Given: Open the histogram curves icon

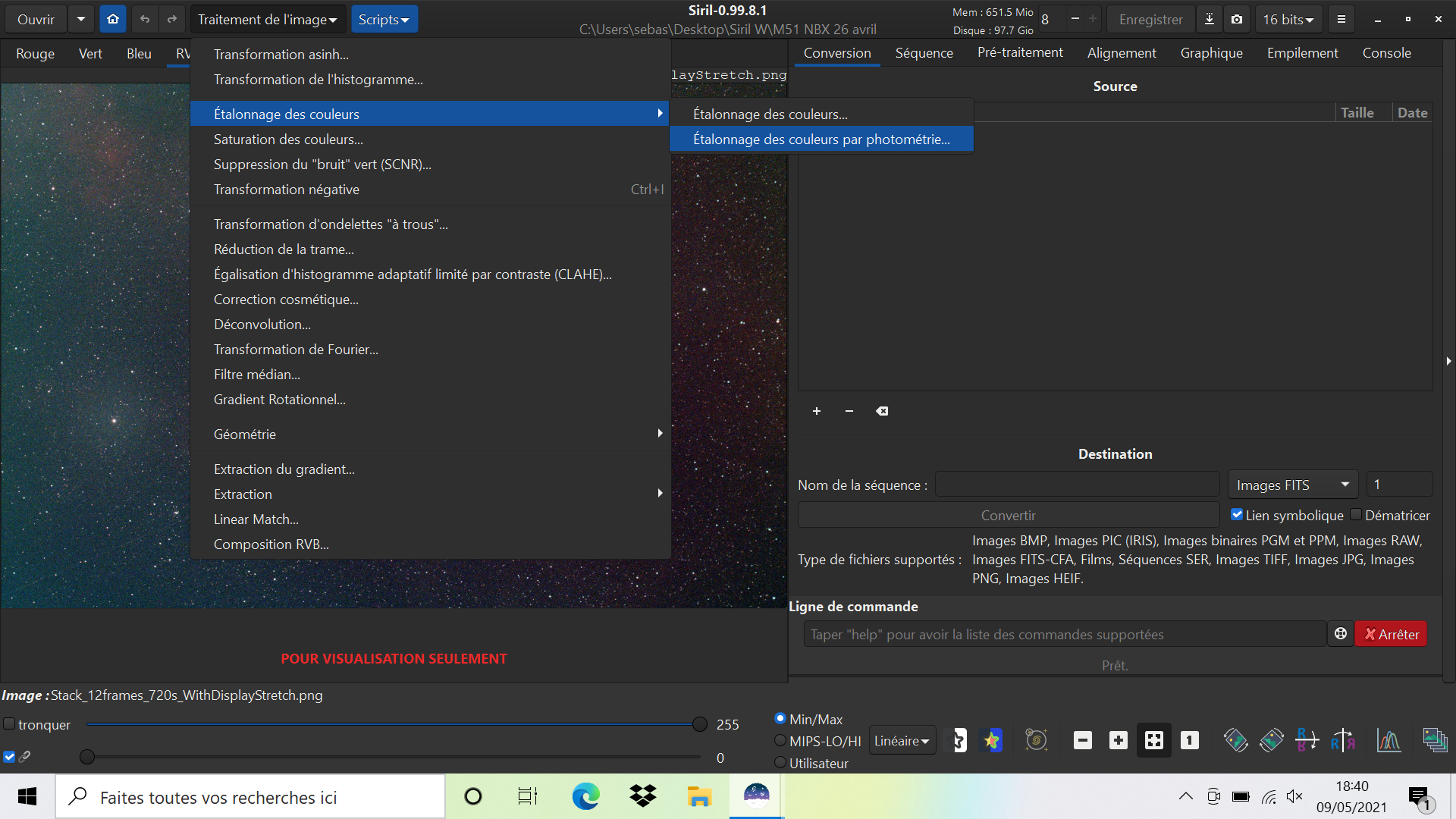Looking at the screenshot, I should [1389, 740].
